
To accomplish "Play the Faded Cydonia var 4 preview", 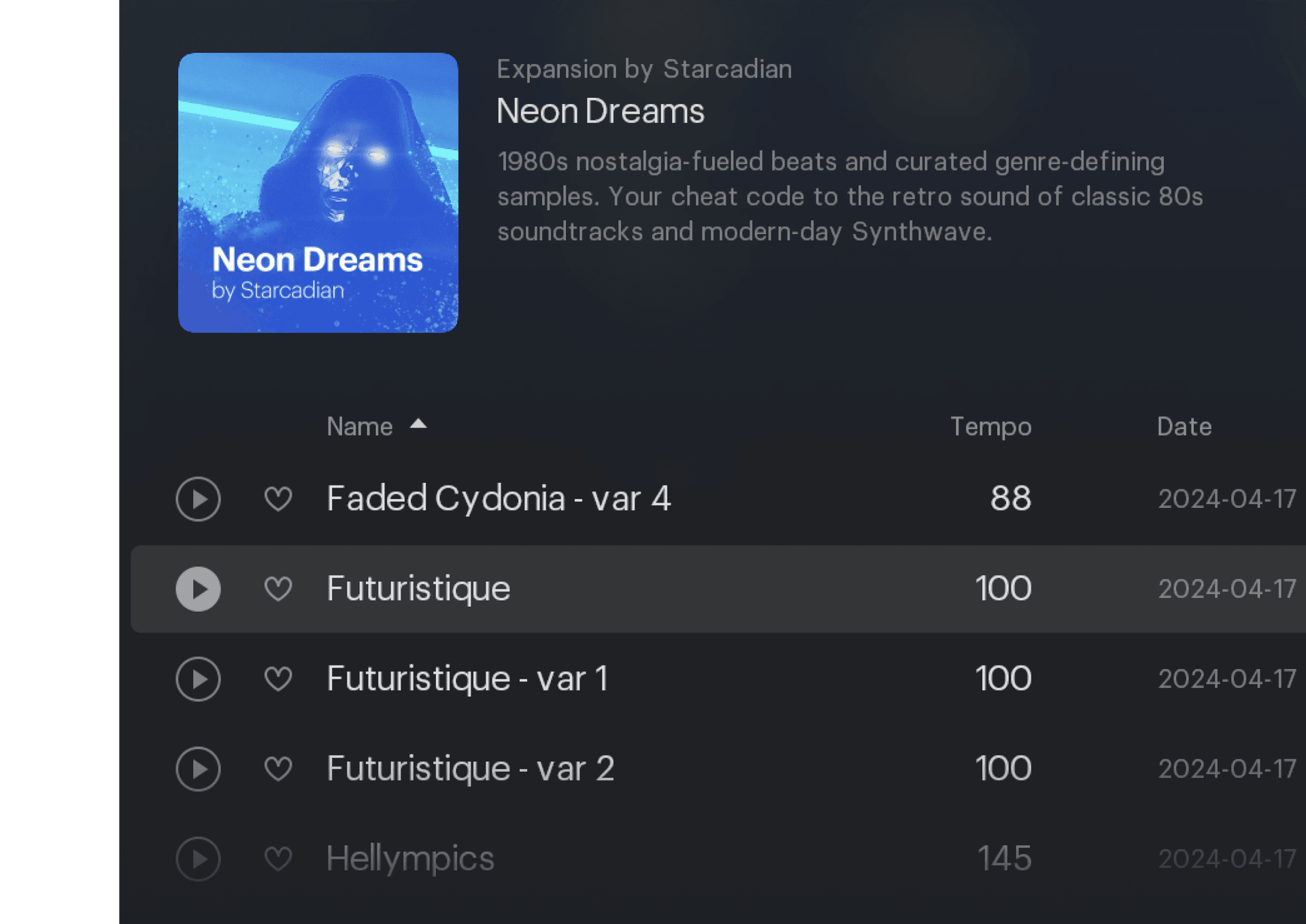I will point(198,499).
